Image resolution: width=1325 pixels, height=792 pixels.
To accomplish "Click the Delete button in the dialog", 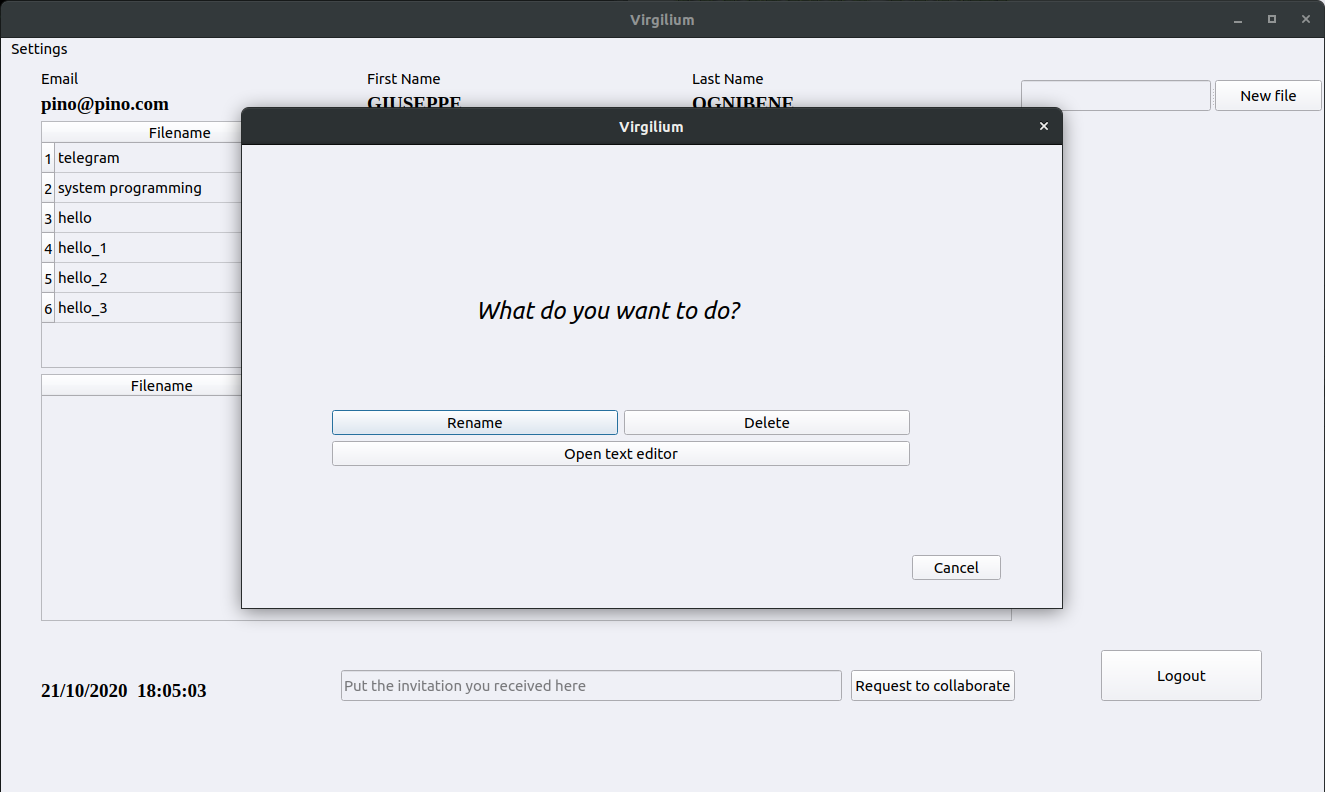I will point(767,423).
